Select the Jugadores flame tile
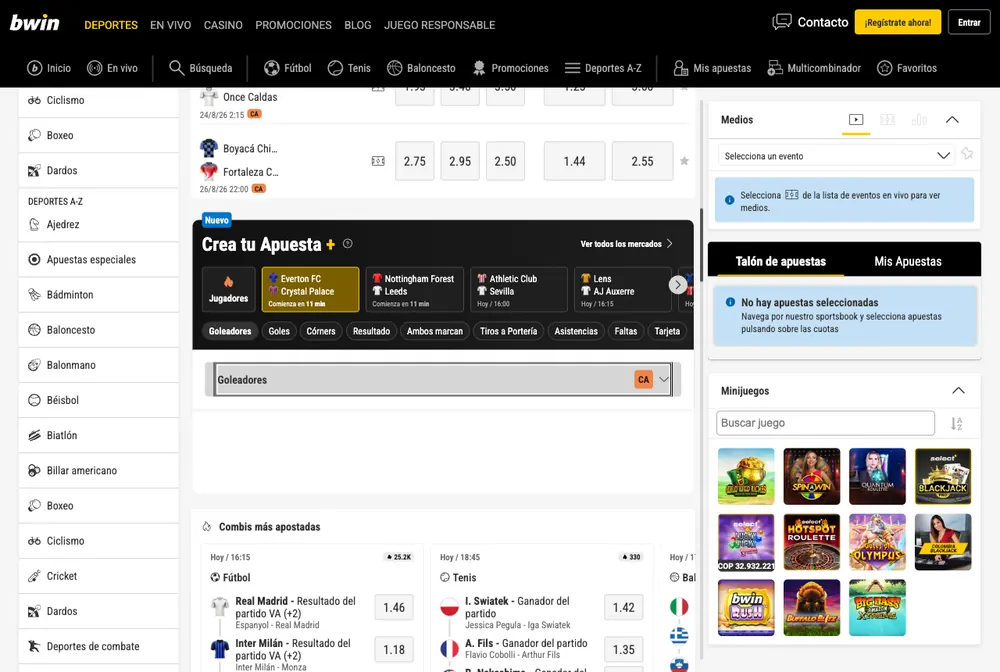 pyautogui.click(x=228, y=289)
